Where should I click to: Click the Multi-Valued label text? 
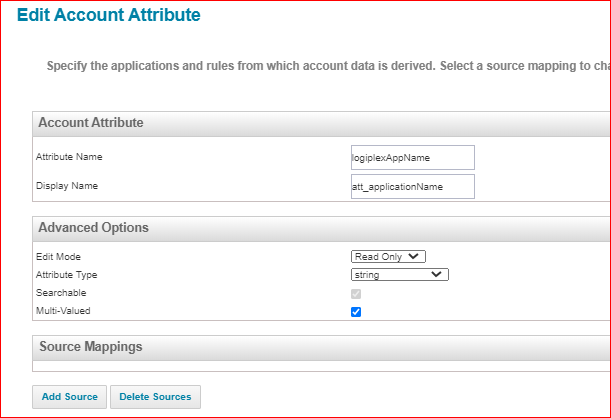65,310
